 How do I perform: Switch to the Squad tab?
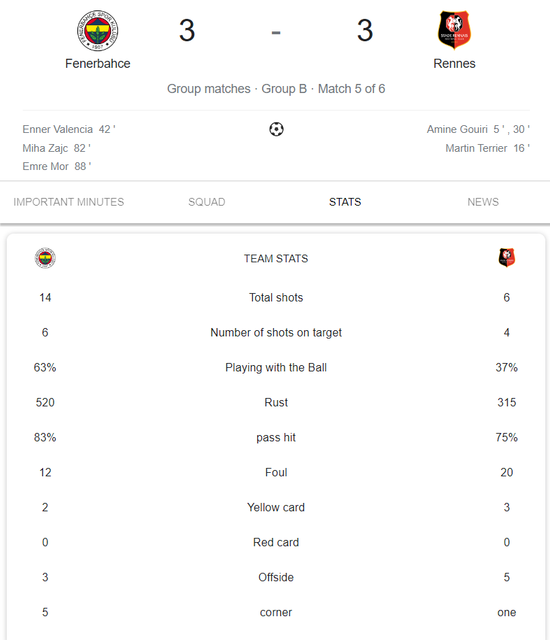click(x=206, y=202)
